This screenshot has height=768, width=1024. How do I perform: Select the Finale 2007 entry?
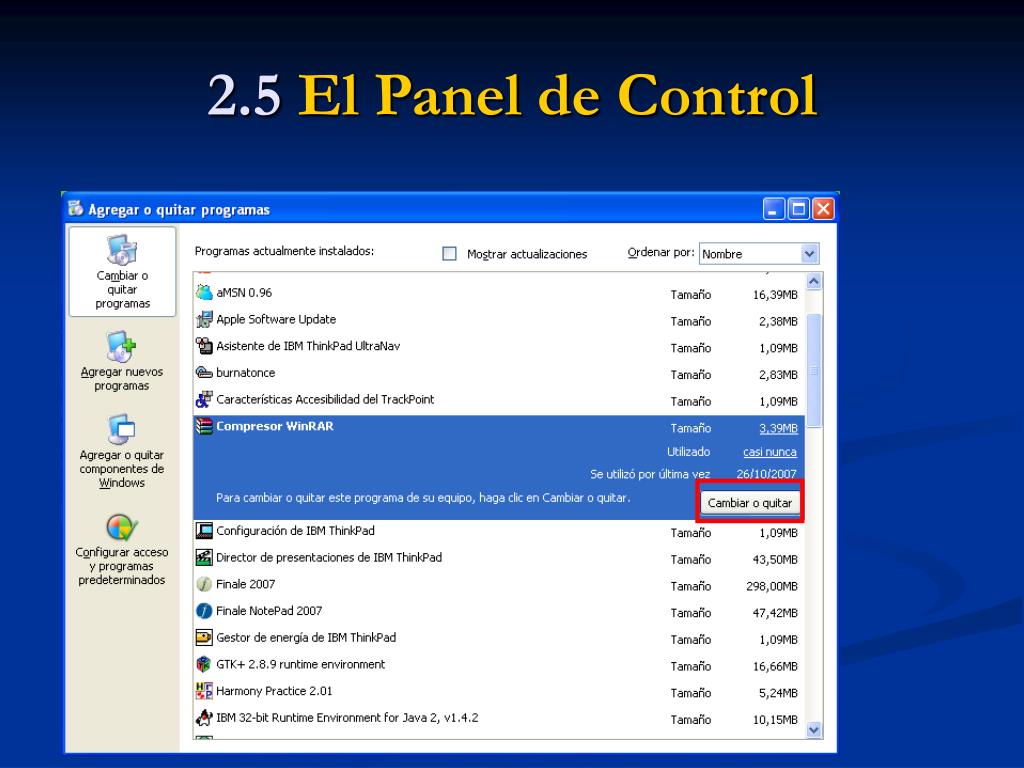point(246,584)
